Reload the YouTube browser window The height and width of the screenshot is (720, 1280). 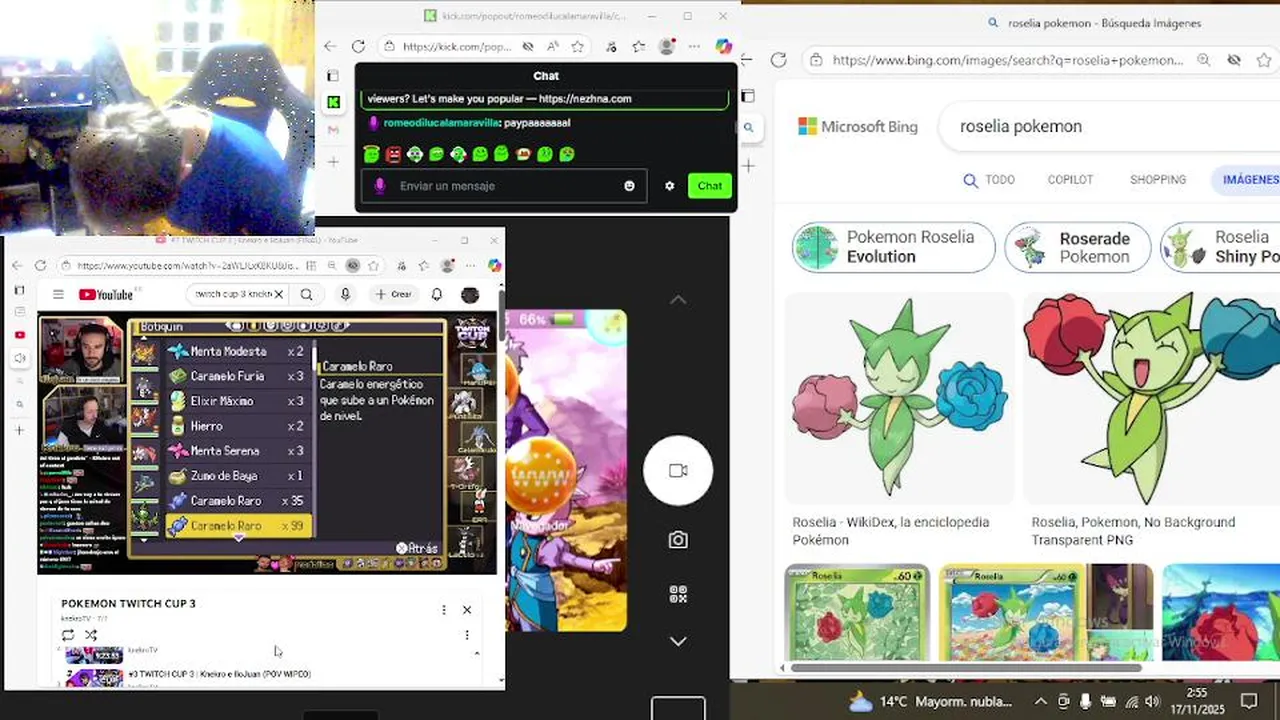[x=40, y=265]
